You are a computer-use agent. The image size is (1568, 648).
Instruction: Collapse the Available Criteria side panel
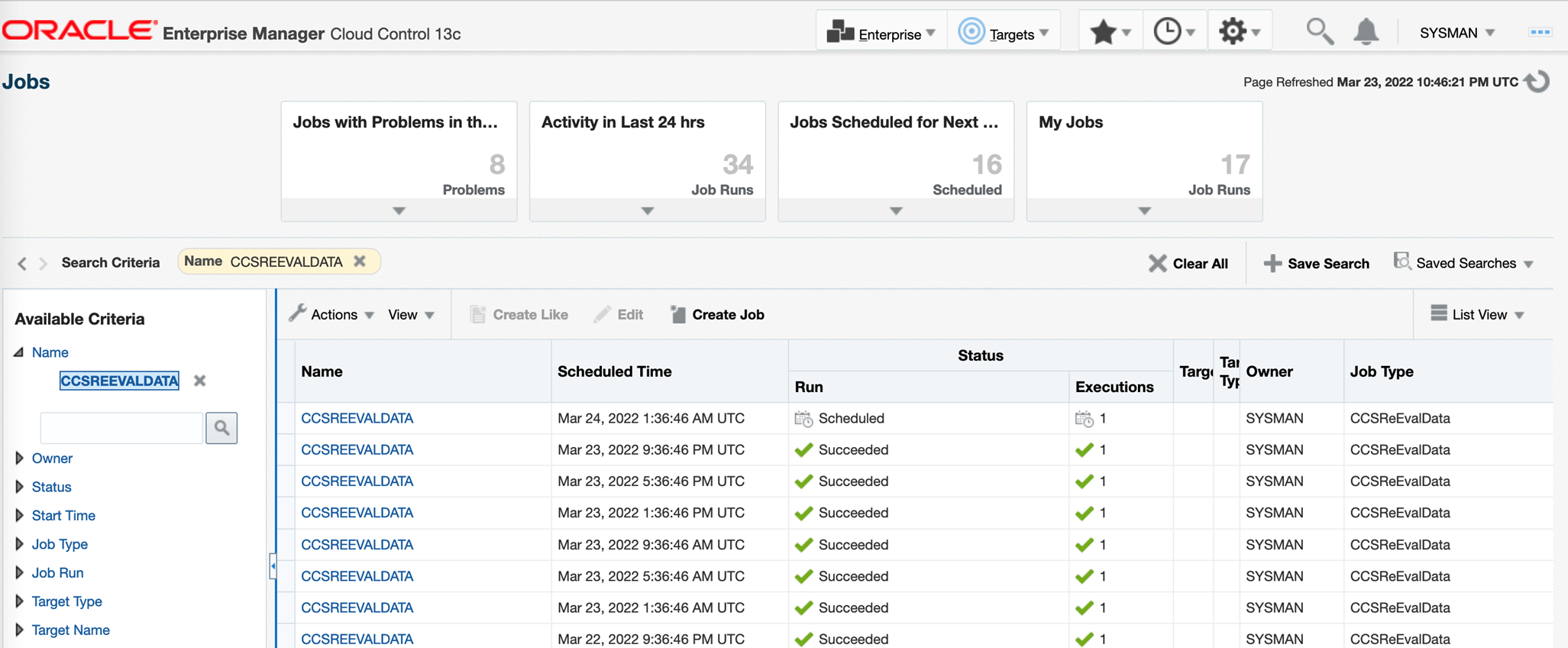click(x=272, y=566)
